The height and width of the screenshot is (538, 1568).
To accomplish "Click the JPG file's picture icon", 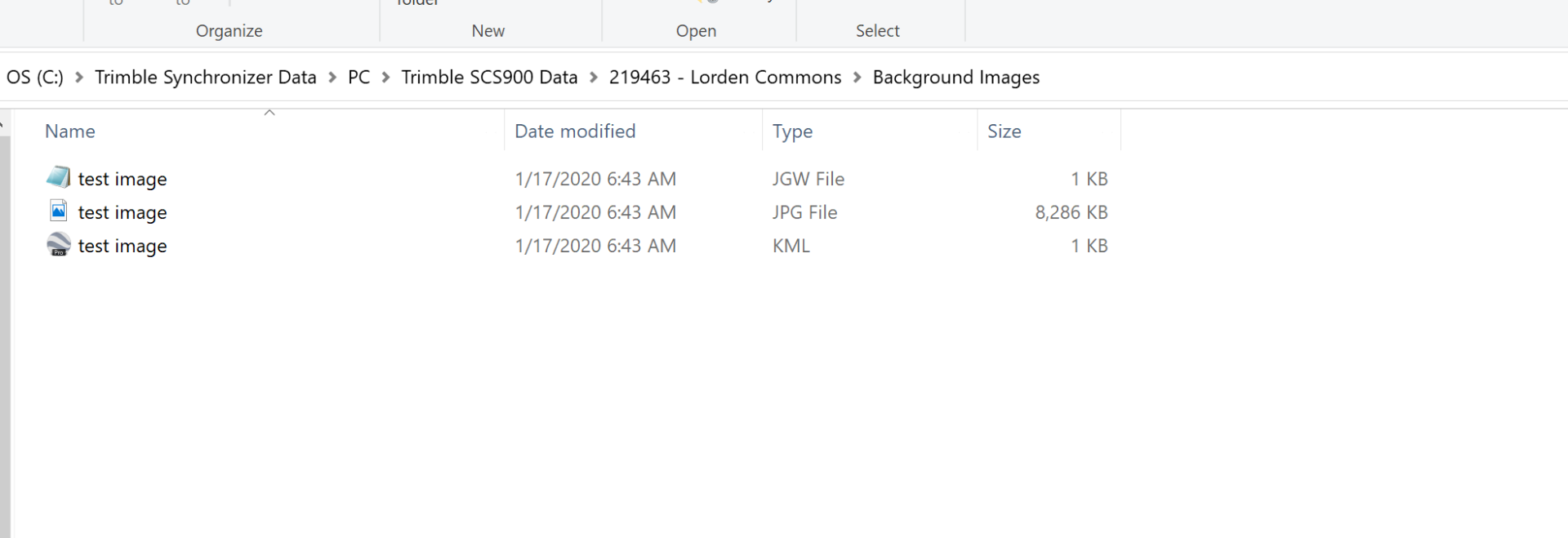I will (58, 211).
